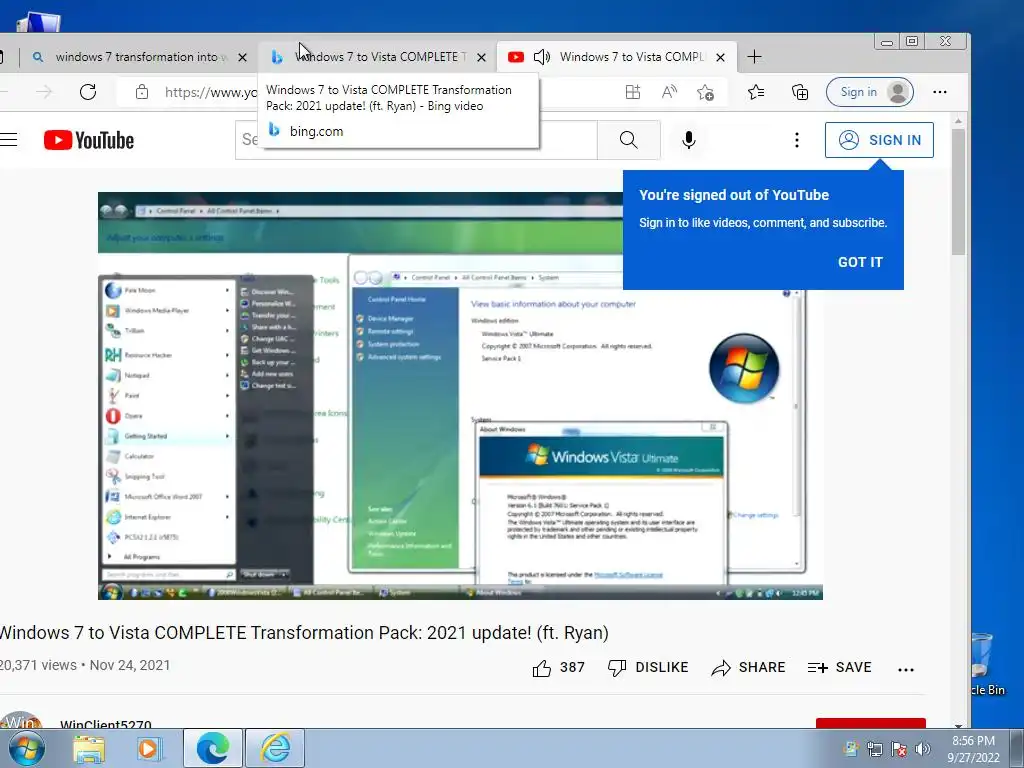Open YouTube settings via the three vertical dots
The width and height of the screenshot is (1024, 768).
click(x=797, y=140)
